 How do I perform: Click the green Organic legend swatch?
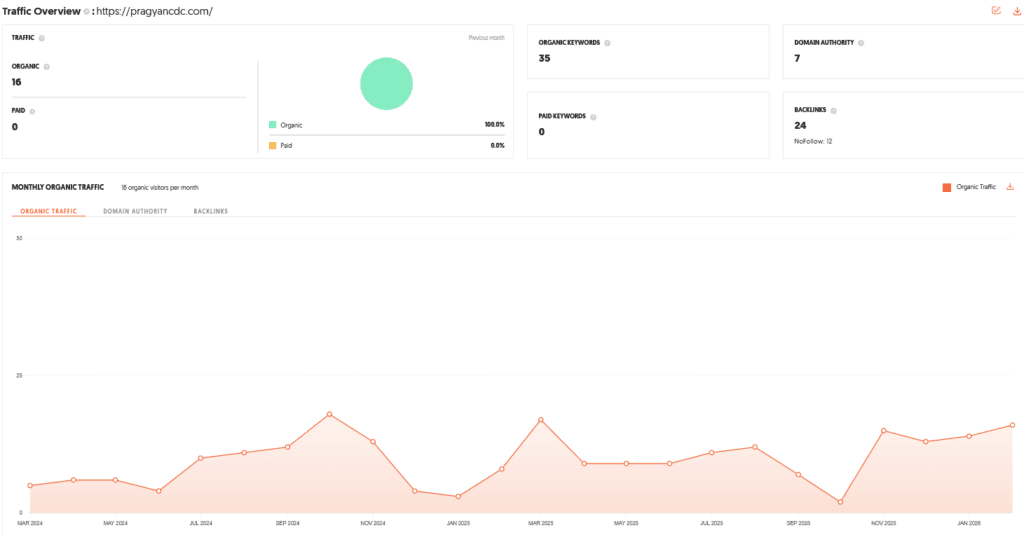(273, 125)
